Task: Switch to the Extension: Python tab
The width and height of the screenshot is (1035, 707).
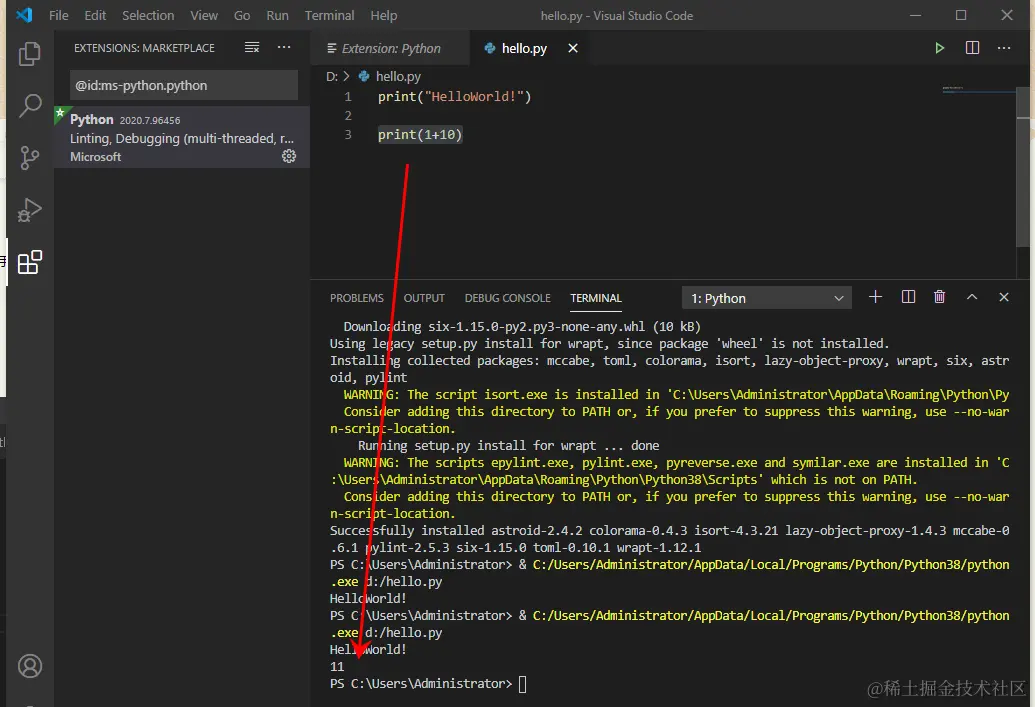Action: point(390,48)
